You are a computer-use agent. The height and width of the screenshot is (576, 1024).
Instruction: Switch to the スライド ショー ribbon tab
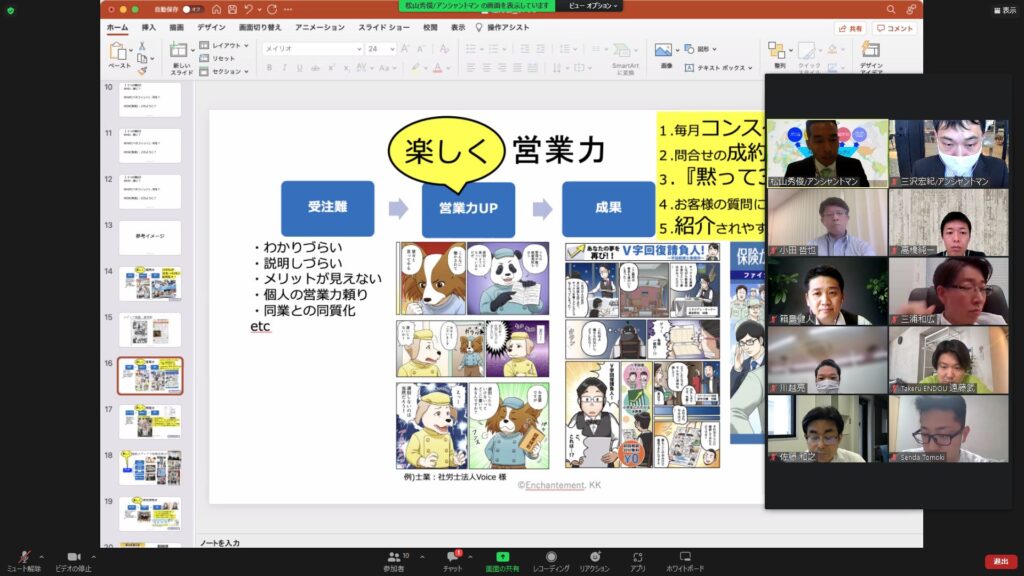coord(384,27)
